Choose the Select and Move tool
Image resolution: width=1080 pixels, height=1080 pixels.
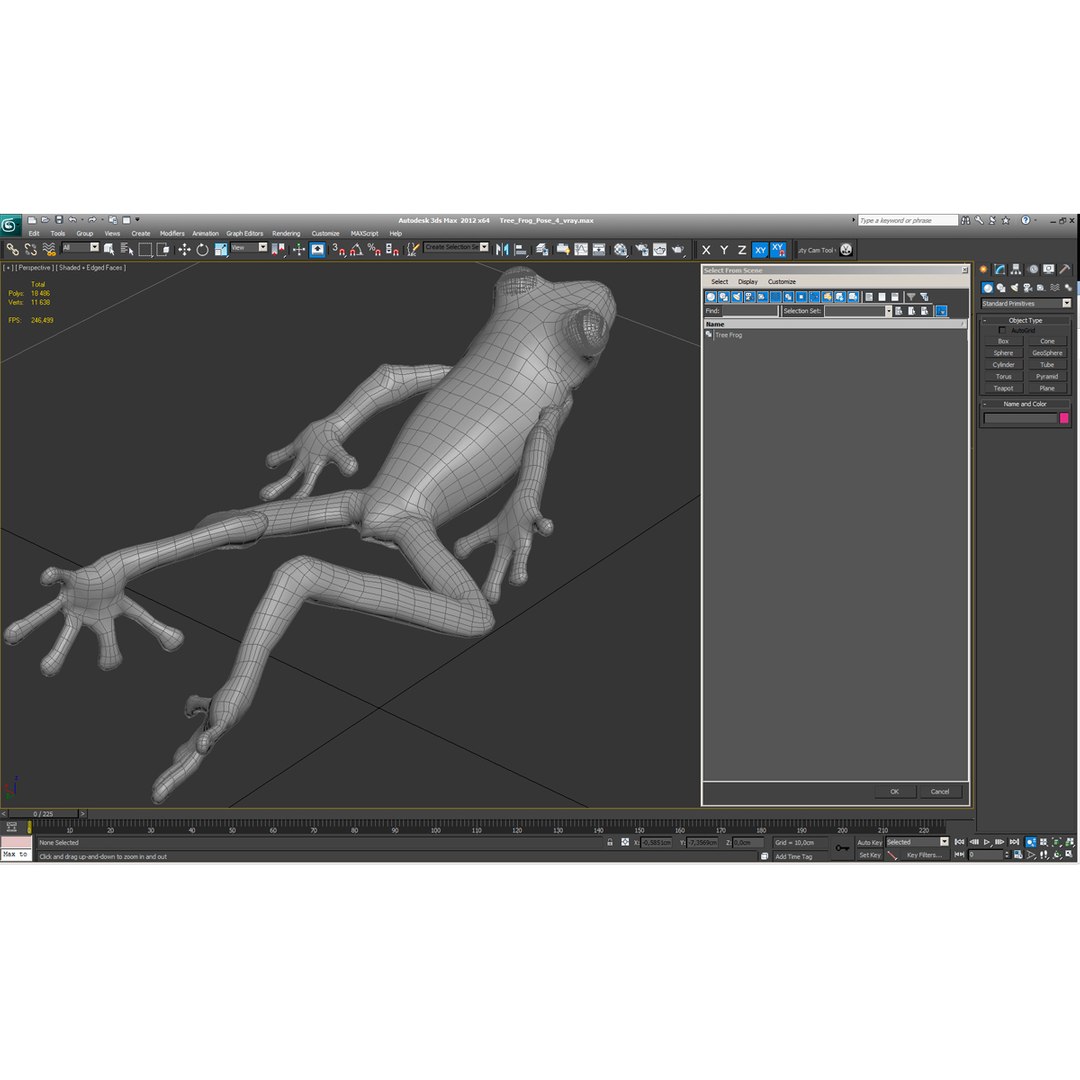pos(184,249)
